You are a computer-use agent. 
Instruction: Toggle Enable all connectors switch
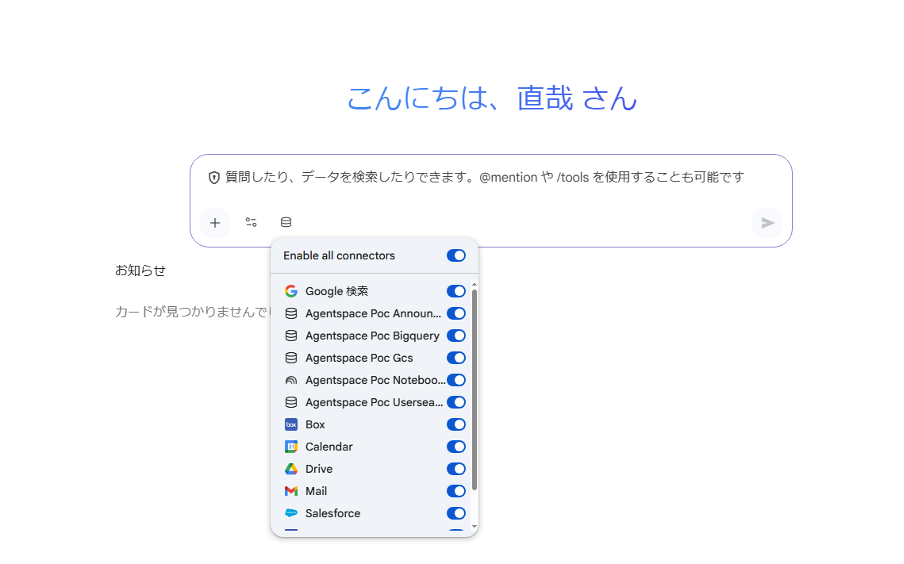click(456, 256)
